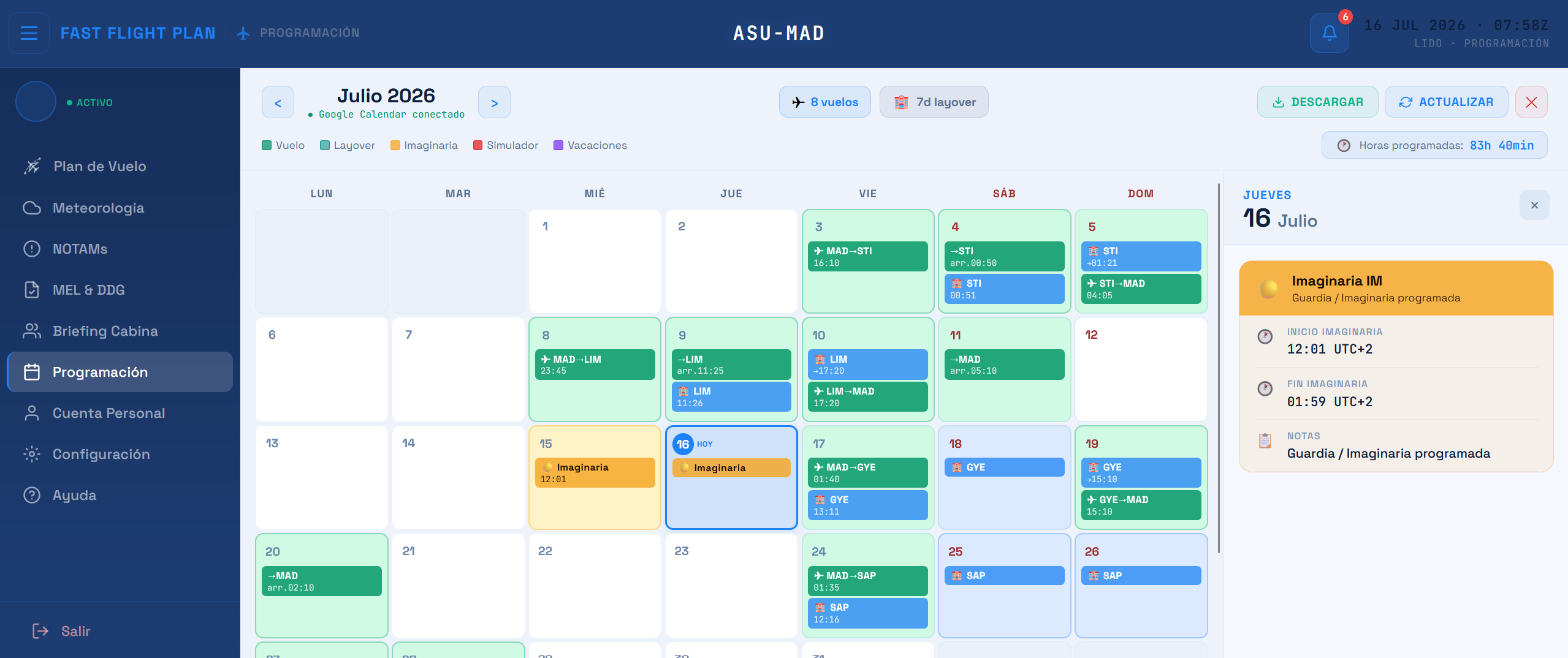
Task: Open the hamburger menu
Action: coord(29,33)
